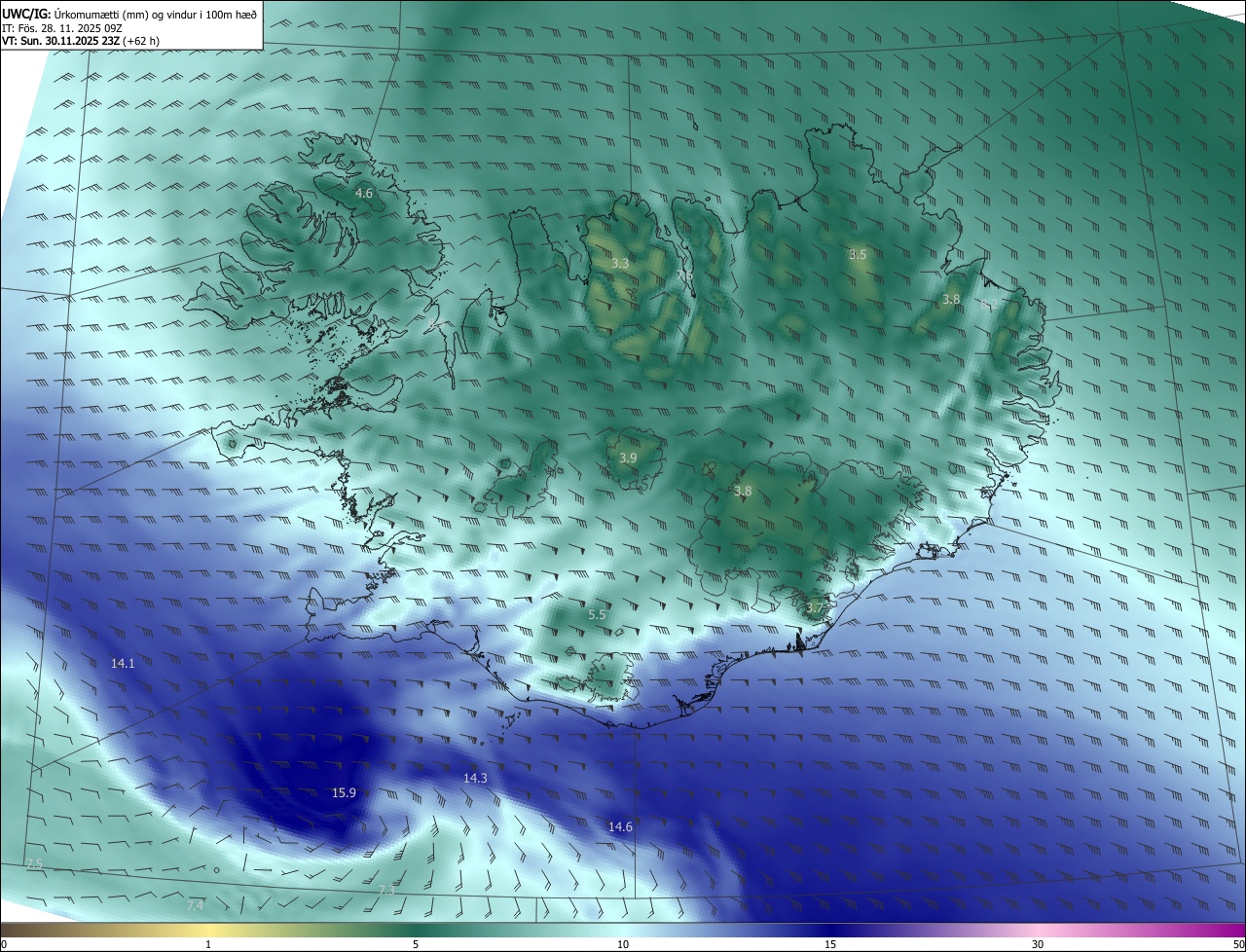
Task: Click the map value label 7.6
Action: 685,275
